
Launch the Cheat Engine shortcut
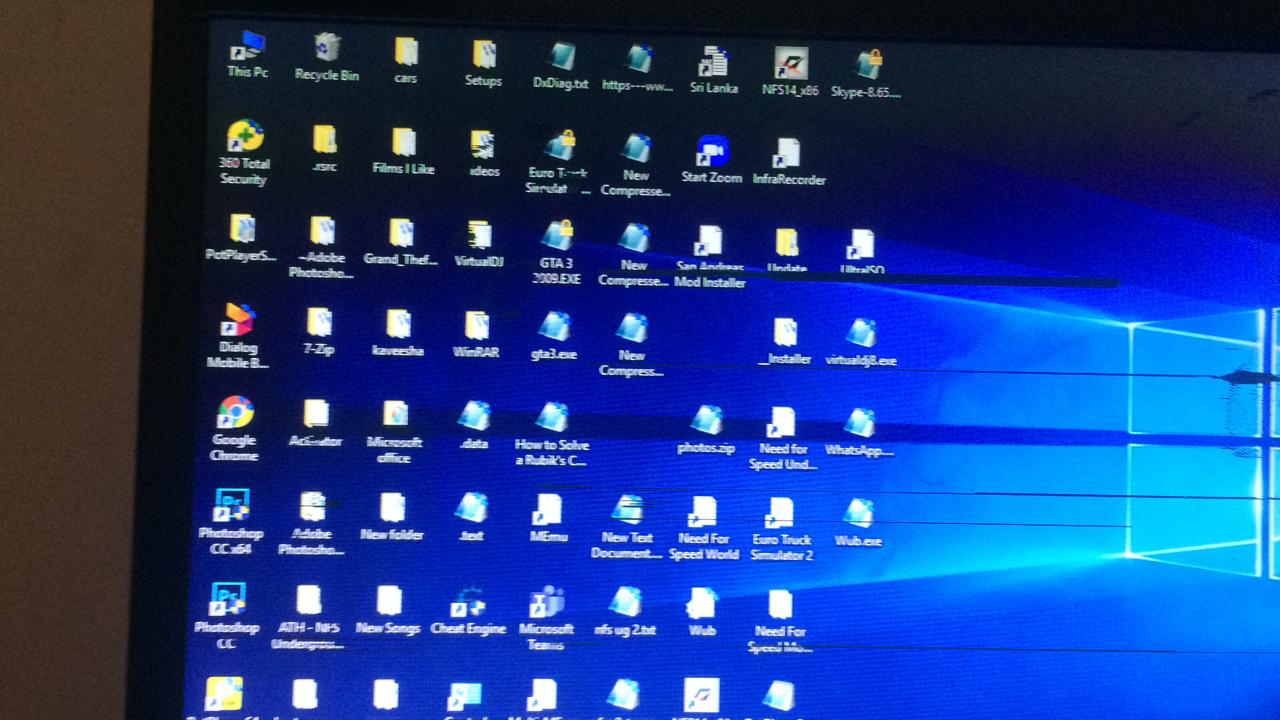coord(468,612)
